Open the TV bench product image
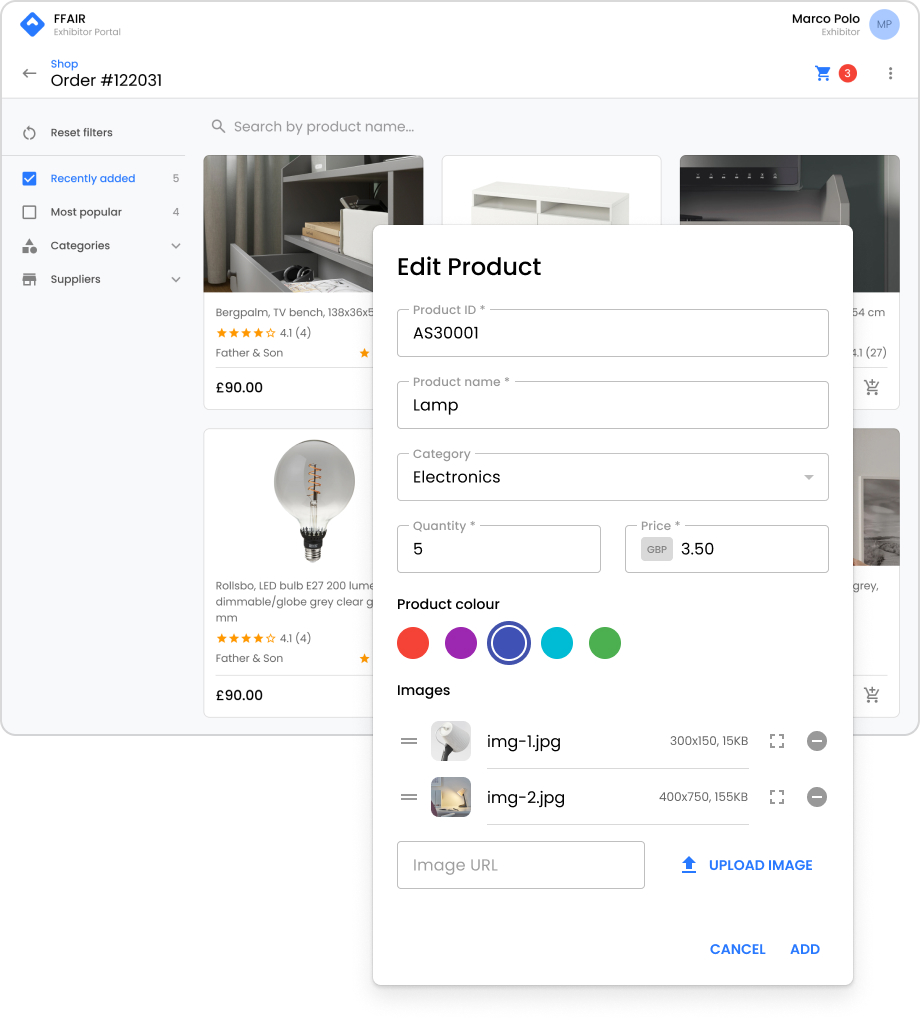Image resolution: width=920 pixels, height=1022 pixels. [288, 224]
